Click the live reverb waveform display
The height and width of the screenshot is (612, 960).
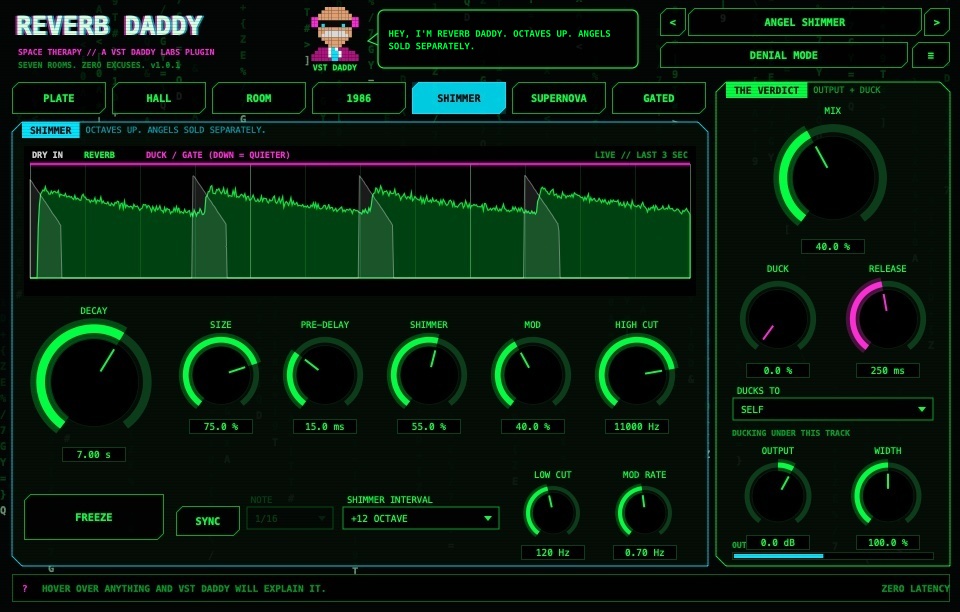pyautogui.click(x=361, y=222)
